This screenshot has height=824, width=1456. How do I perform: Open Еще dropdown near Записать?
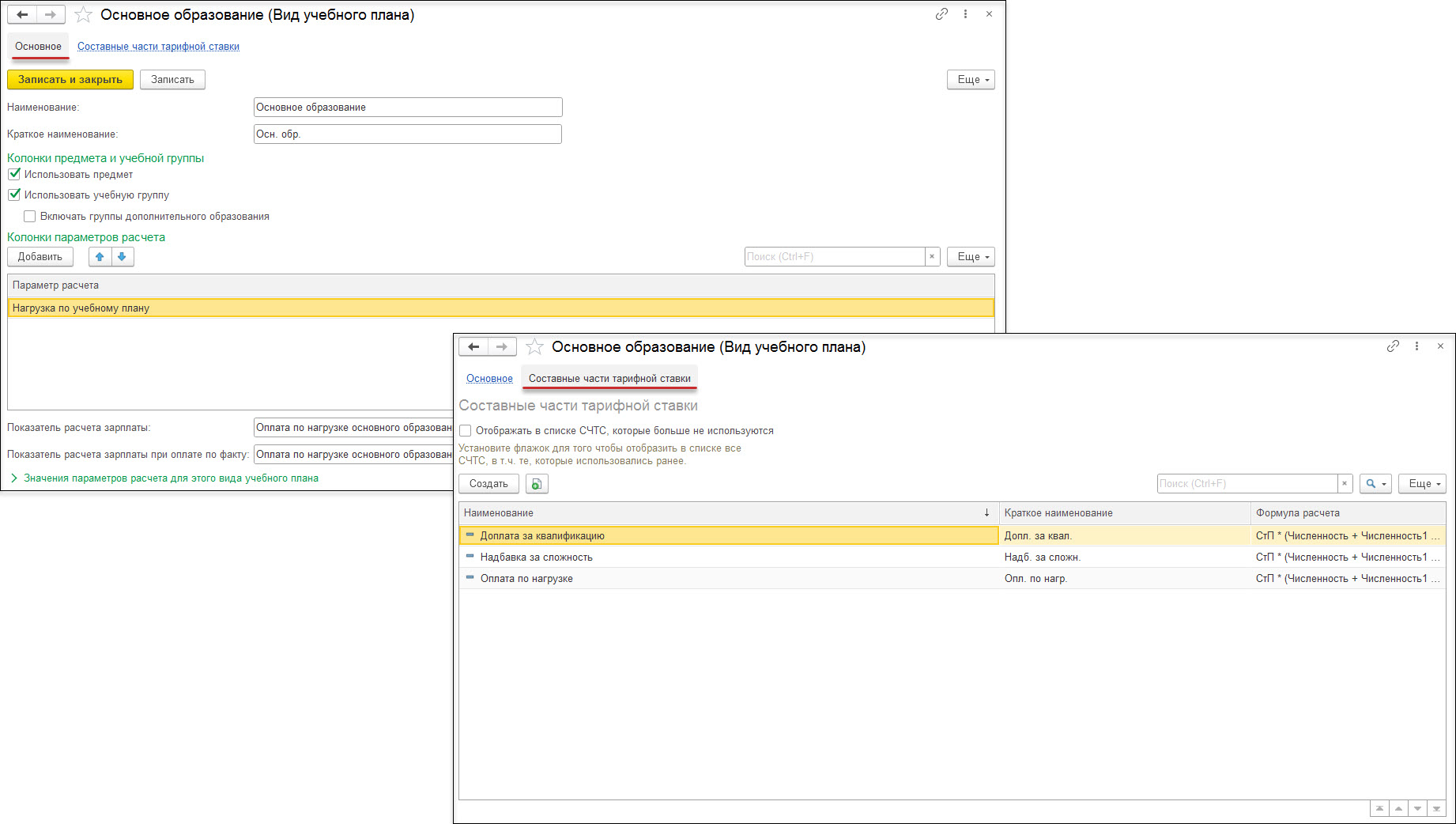click(x=971, y=79)
